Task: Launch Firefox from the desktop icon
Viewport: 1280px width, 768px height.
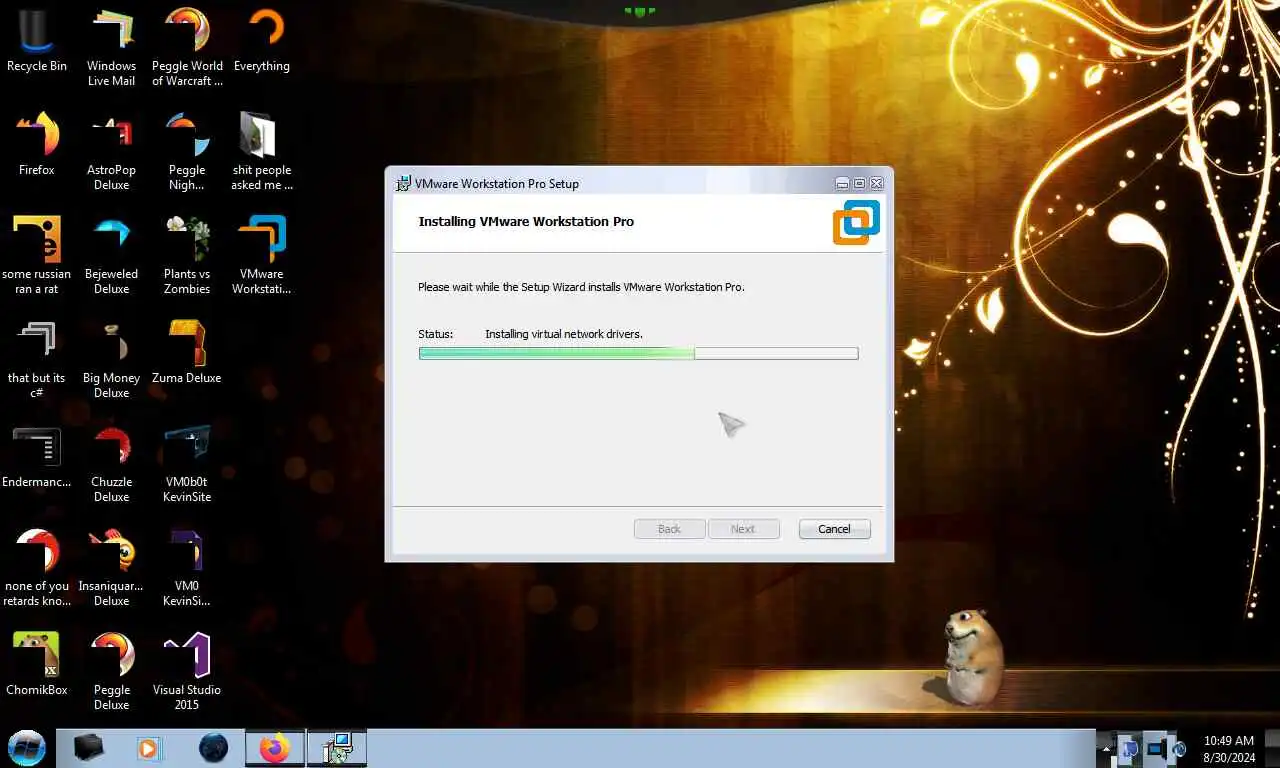Action: tap(37, 145)
